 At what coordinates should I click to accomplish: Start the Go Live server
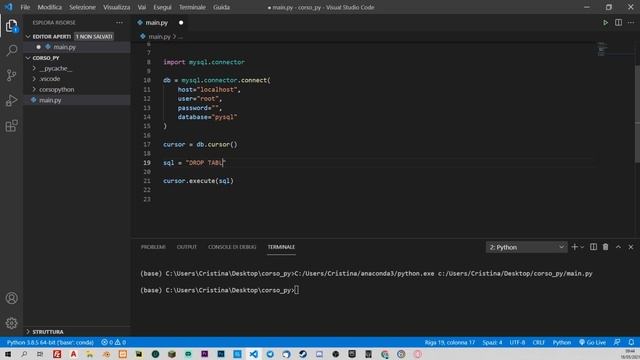[x=592, y=342]
